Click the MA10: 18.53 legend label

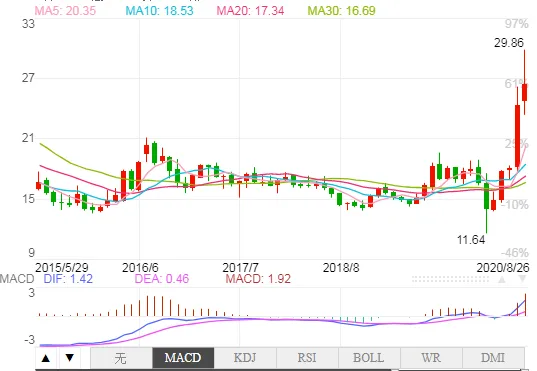(159, 10)
